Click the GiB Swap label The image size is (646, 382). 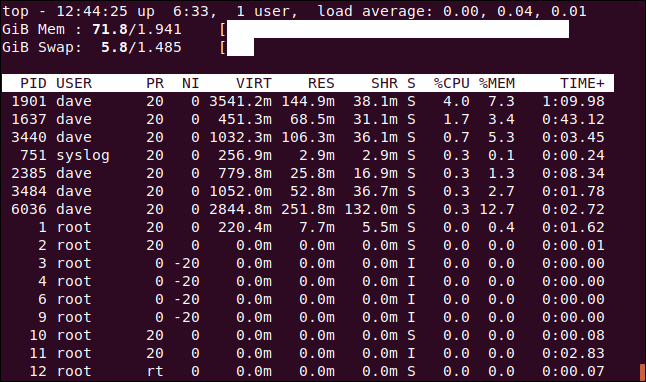(x=42, y=47)
